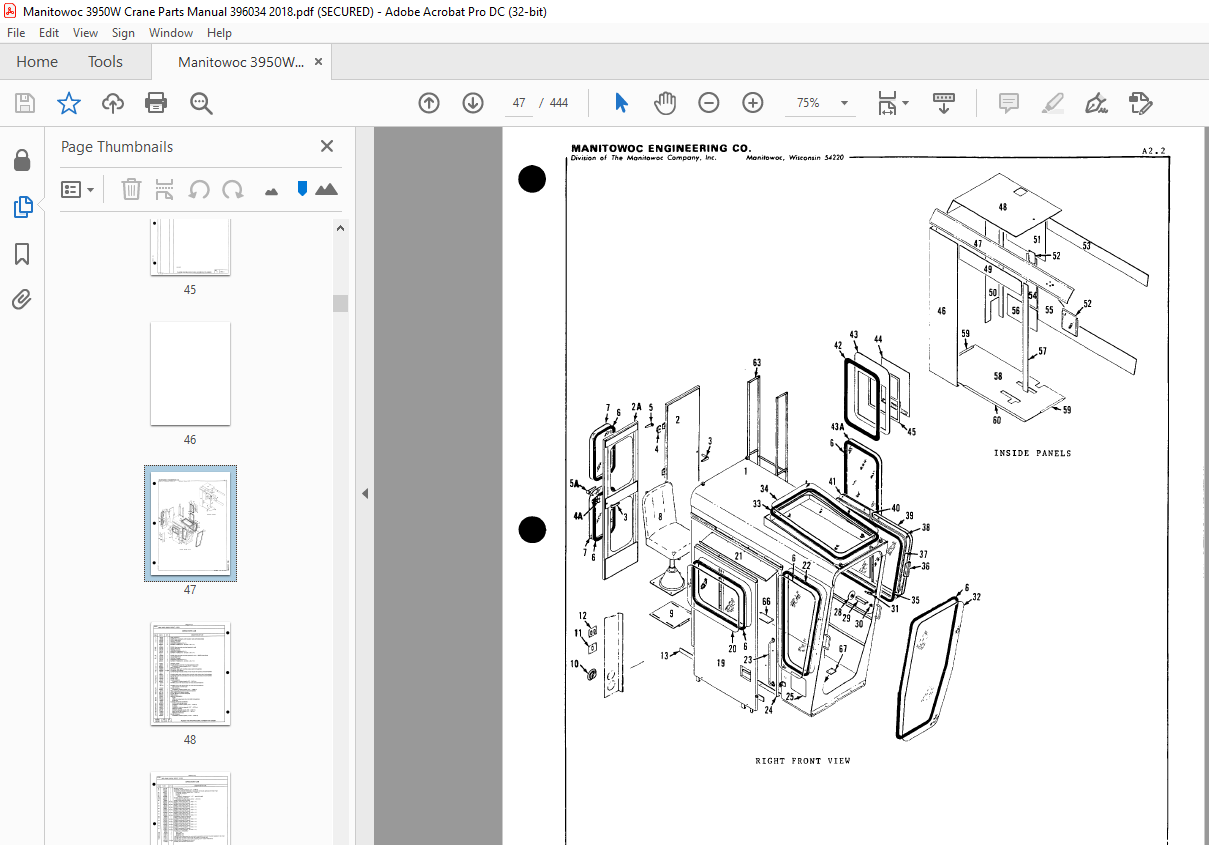Viewport: 1209px width, 845px height.
Task: Open the Bookmarks sidebar icon
Action: click(x=22, y=254)
